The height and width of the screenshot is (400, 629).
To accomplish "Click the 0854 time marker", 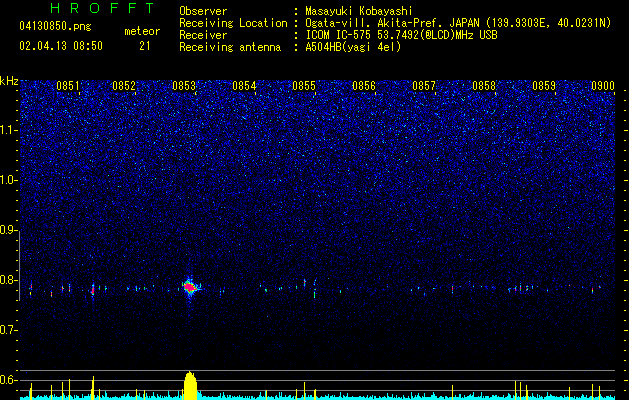I will (x=244, y=86).
